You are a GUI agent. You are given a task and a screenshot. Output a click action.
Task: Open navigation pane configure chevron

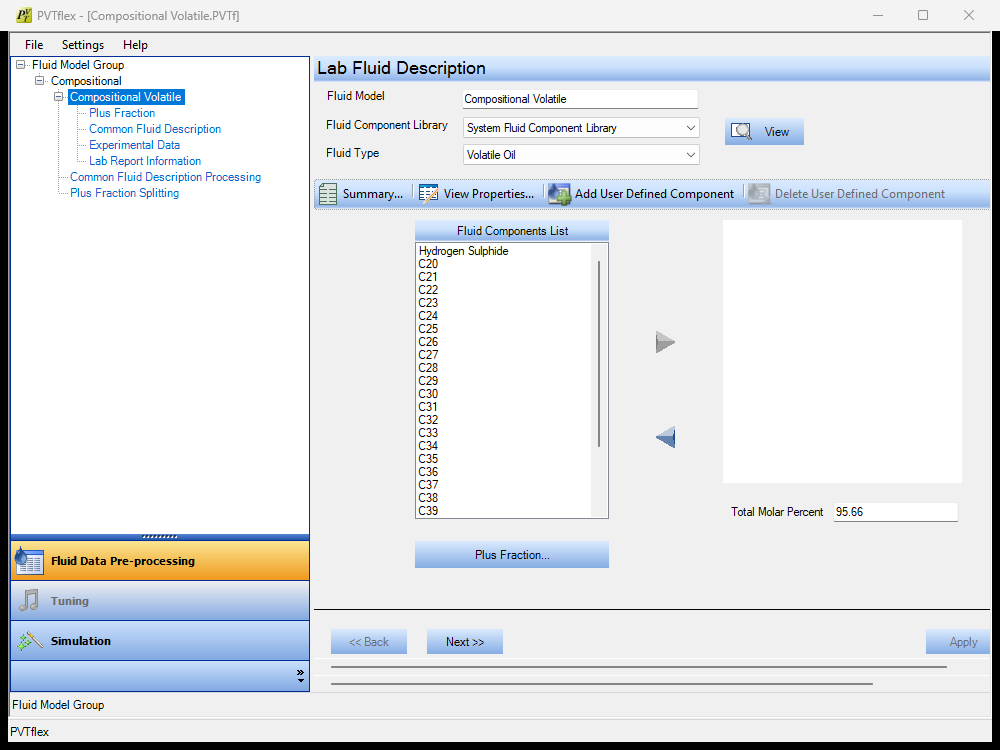click(300, 676)
